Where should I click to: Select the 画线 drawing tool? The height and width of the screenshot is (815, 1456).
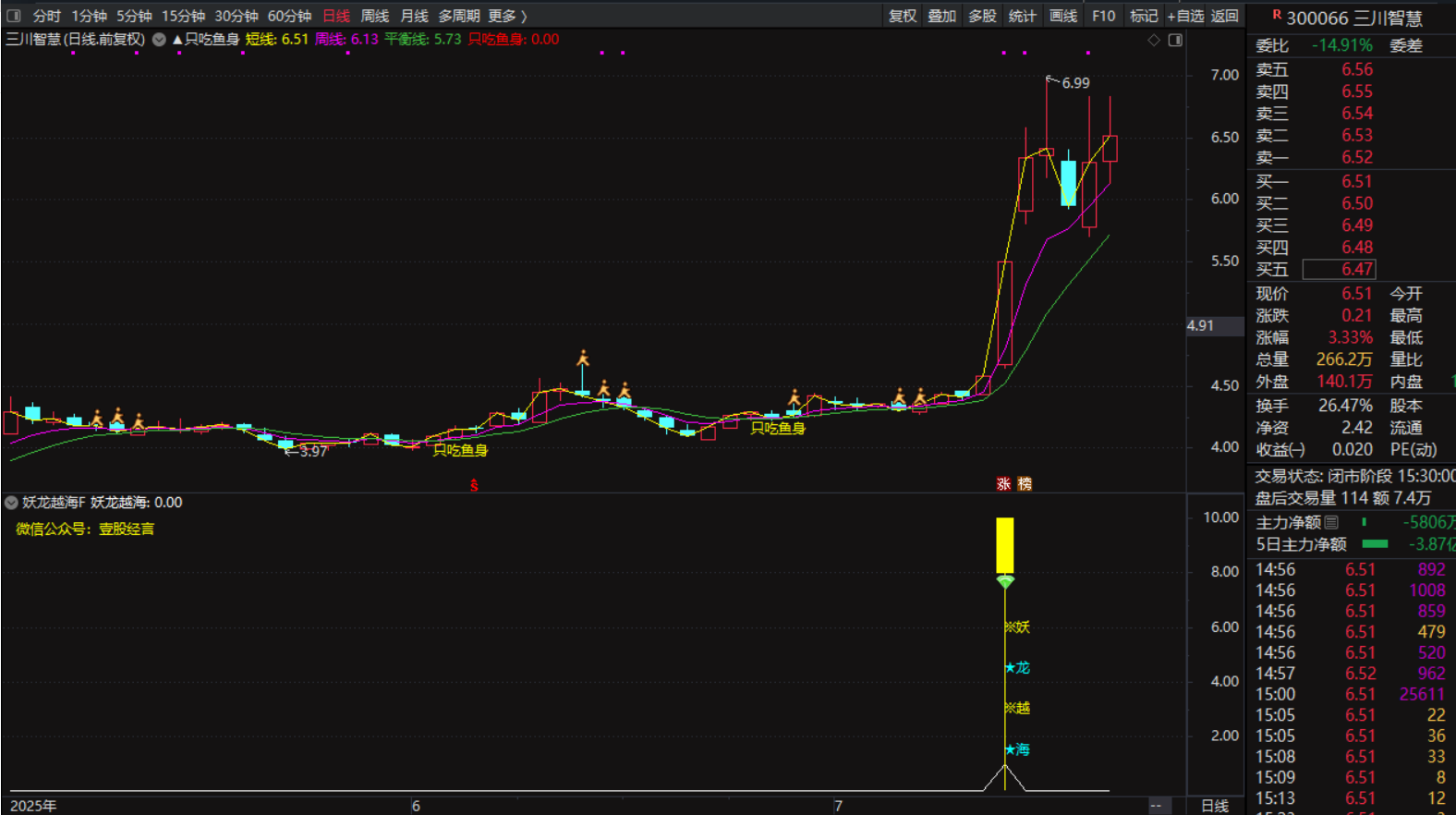click(x=1062, y=16)
